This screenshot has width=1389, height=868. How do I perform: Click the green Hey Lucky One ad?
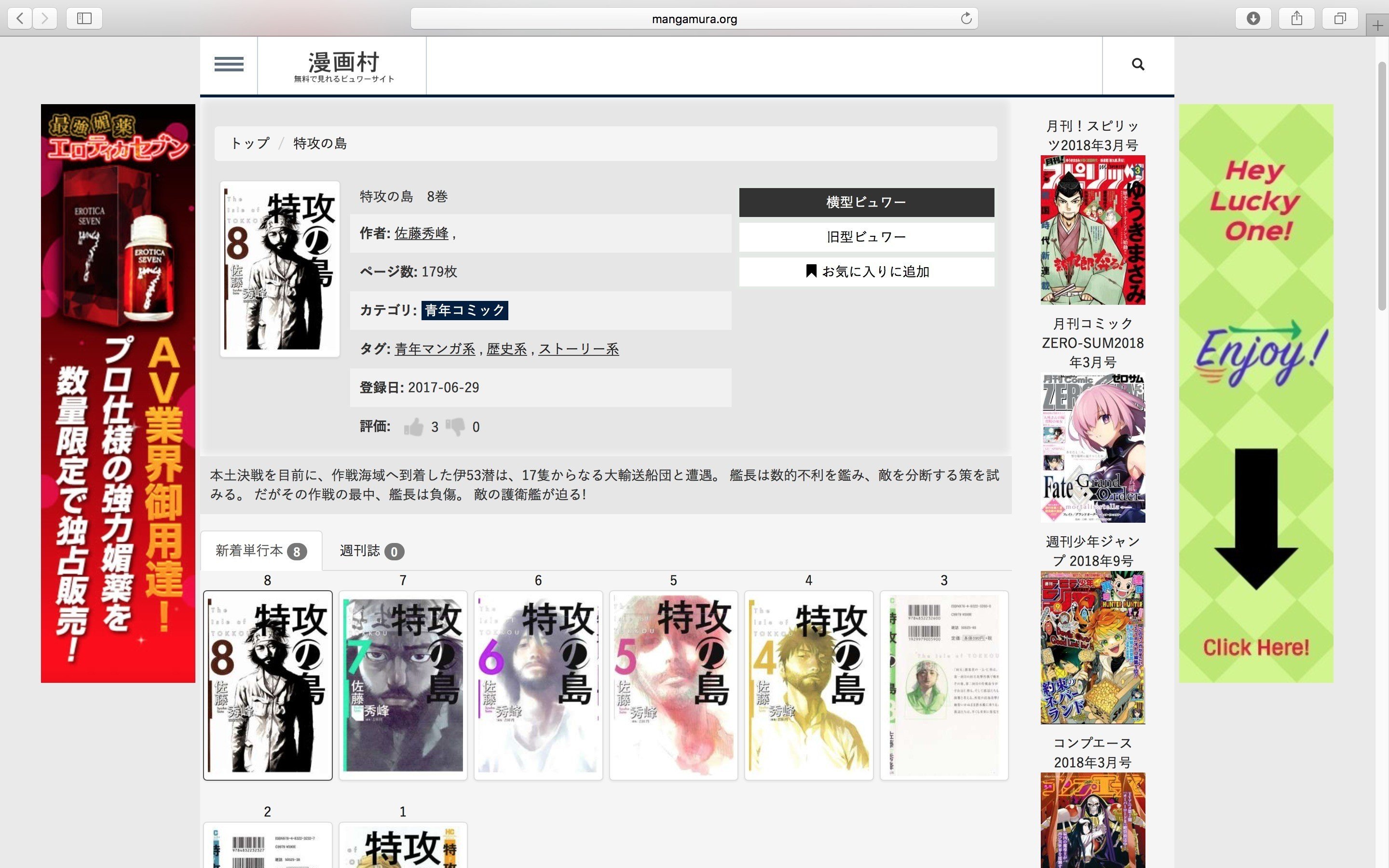(1256, 393)
